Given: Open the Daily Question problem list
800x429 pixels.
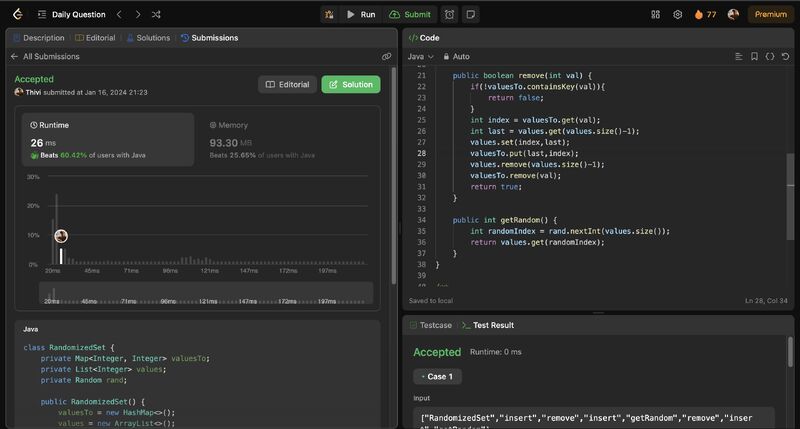Looking at the screenshot, I should [71, 14].
